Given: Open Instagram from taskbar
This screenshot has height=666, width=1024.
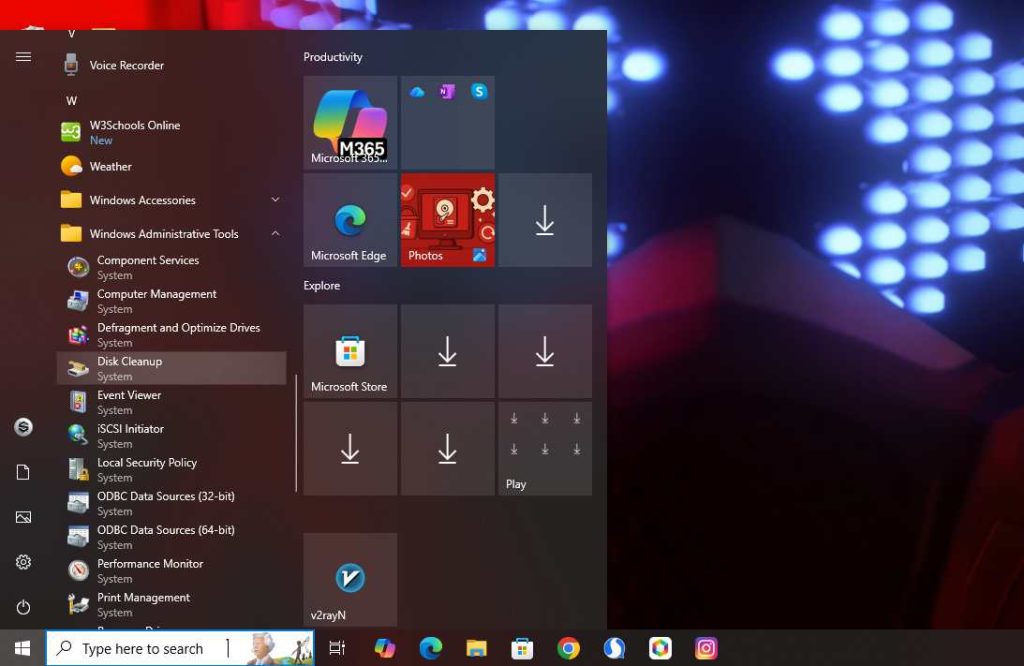Looking at the screenshot, I should [x=706, y=648].
